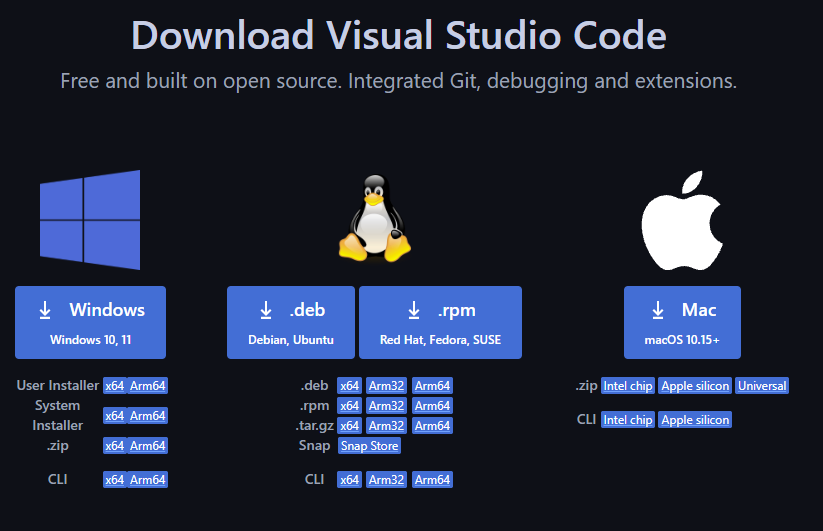
Task: Open the Linux .rpm Arm64 link
Action: click(432, 406)
